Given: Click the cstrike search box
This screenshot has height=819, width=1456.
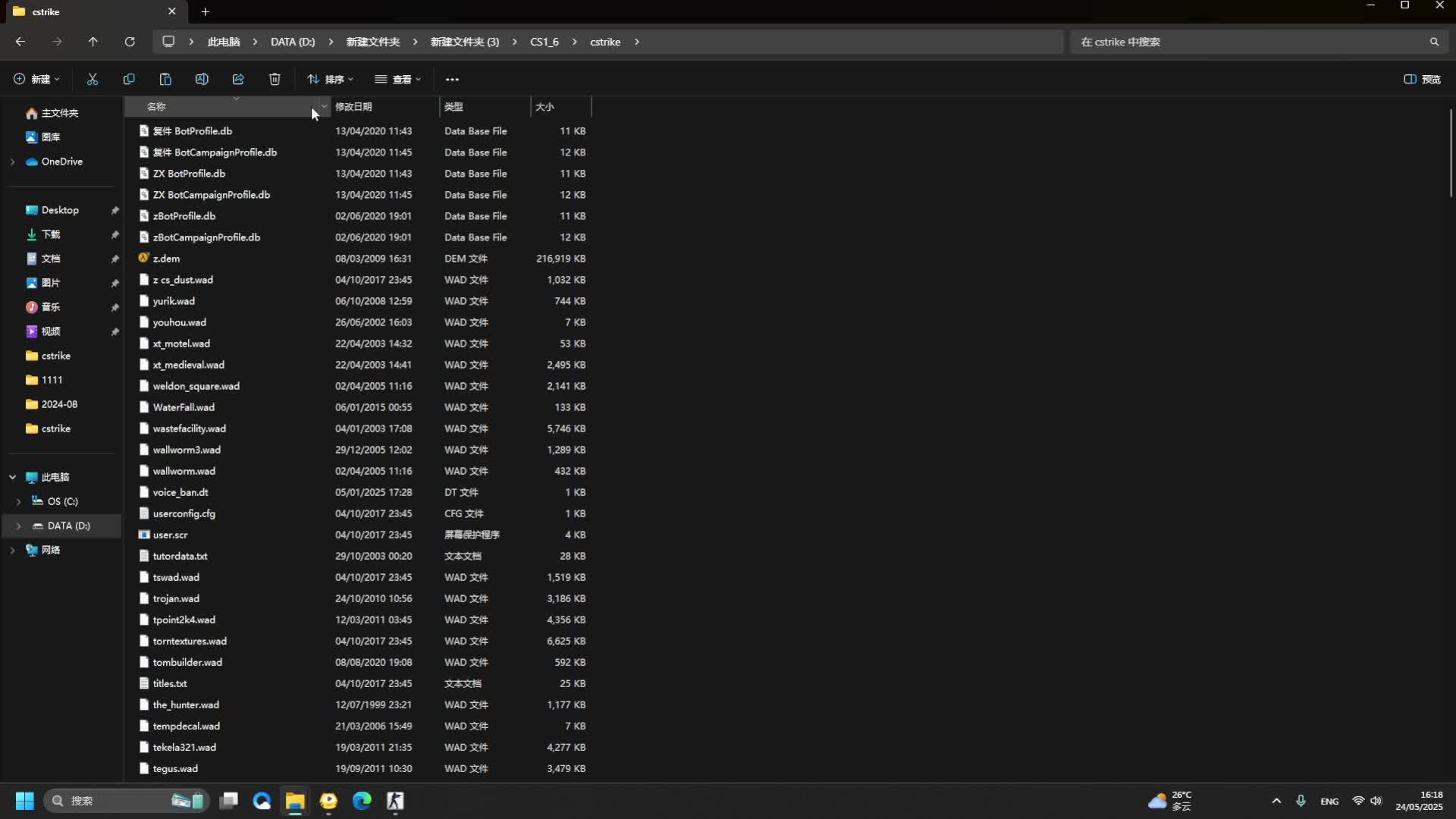Looking at the screenshot, I should point(1251,42).
